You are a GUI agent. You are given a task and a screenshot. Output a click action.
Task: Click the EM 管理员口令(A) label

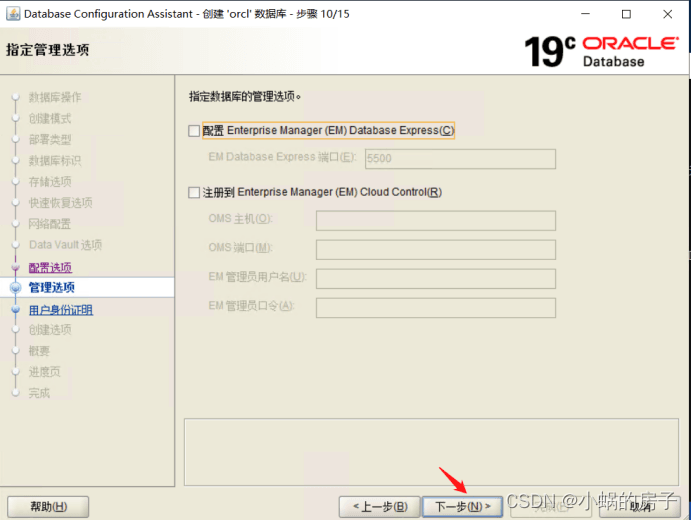pyautogui.click(x=251, y=306)
